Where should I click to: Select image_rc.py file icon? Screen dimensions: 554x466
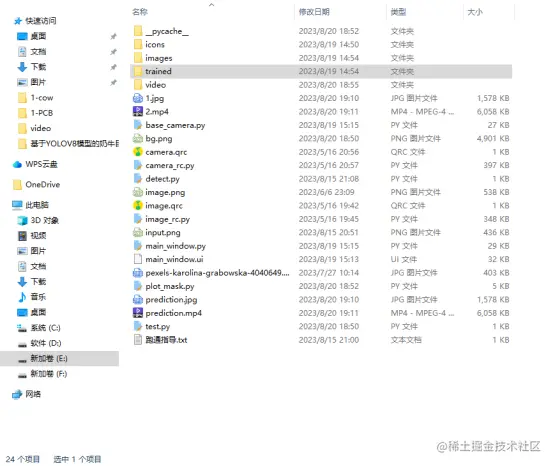pos(138,219)
